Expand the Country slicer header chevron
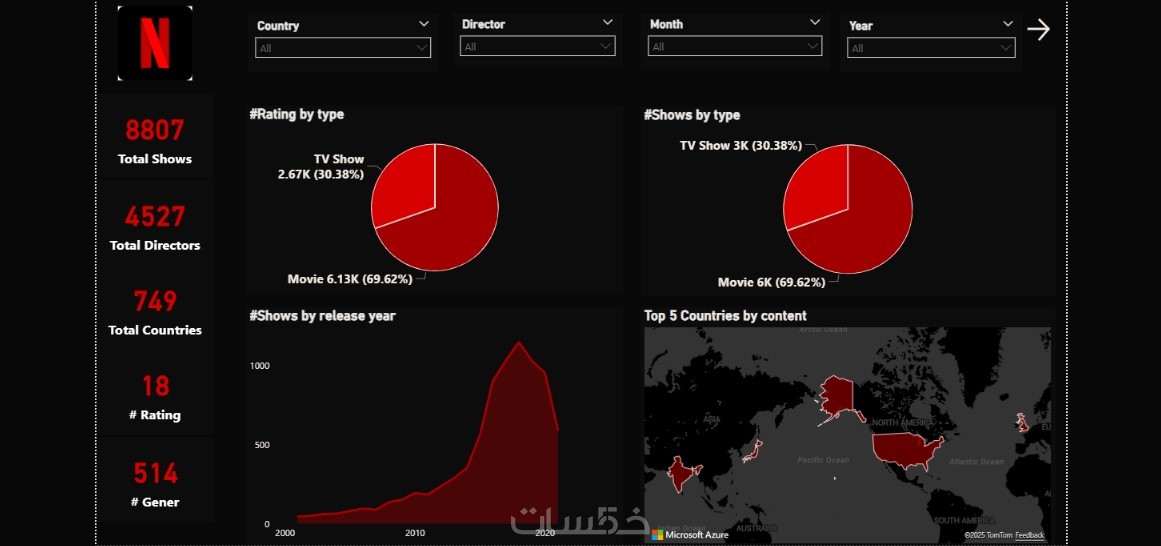Image resolution: width=1161 pixels, height=546 pixels. [424, 24]
